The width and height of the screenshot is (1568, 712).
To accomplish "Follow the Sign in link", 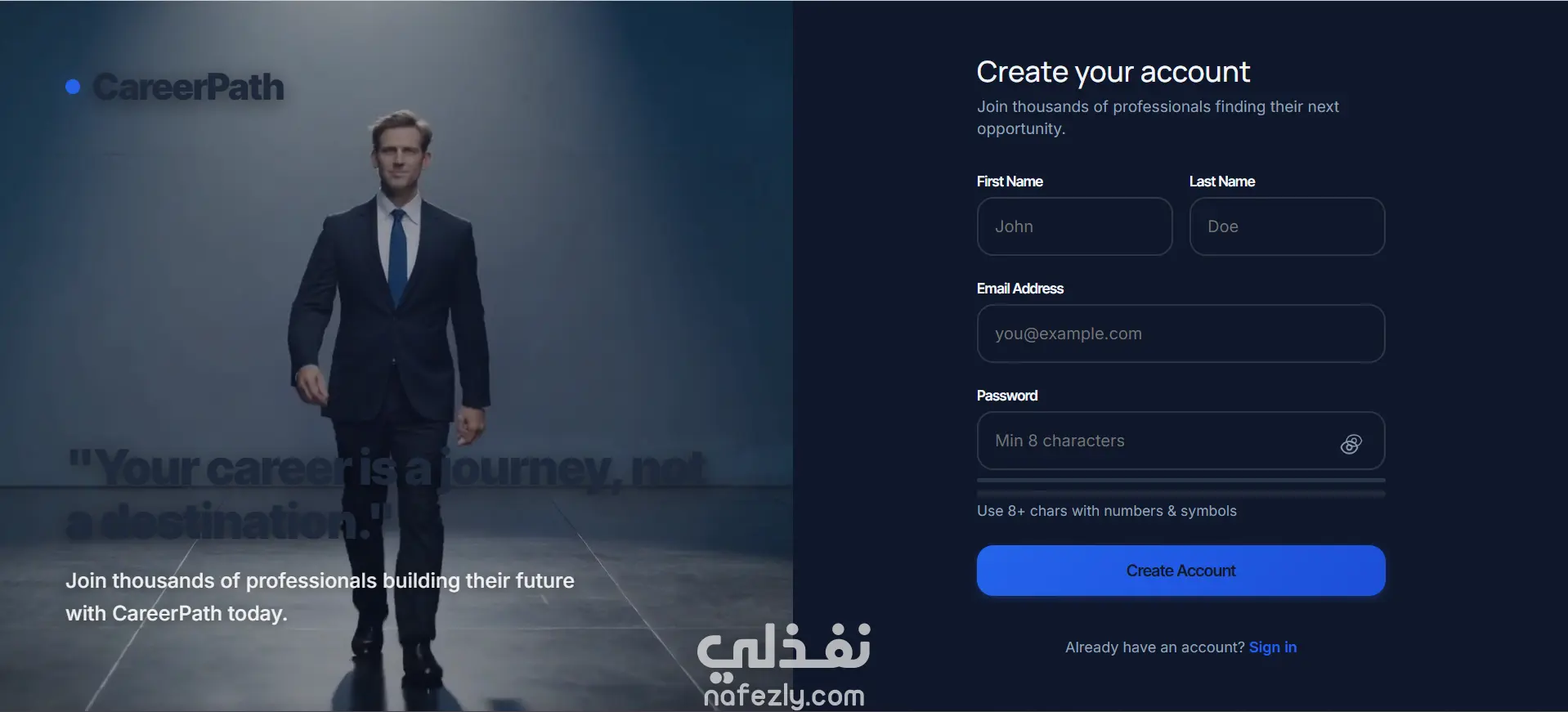I will point(1273,647).
